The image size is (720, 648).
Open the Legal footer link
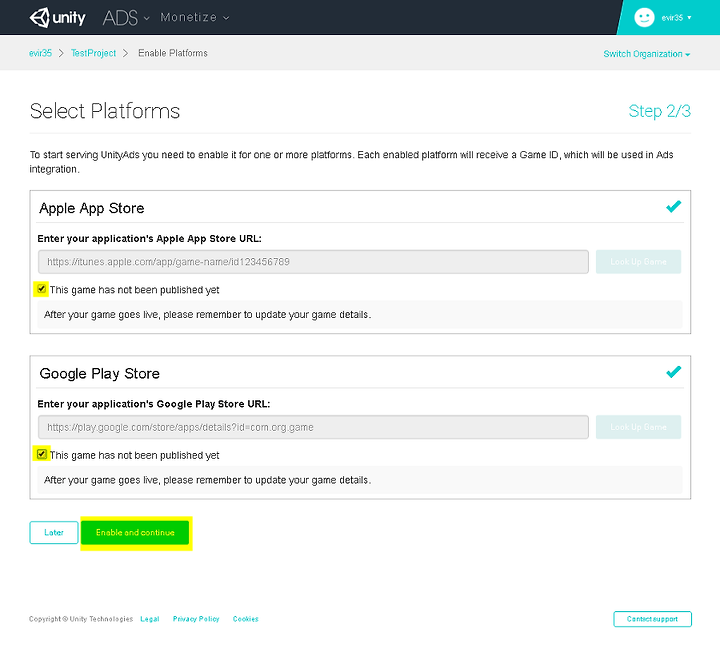pyautogui.click(x=150, y=619)
